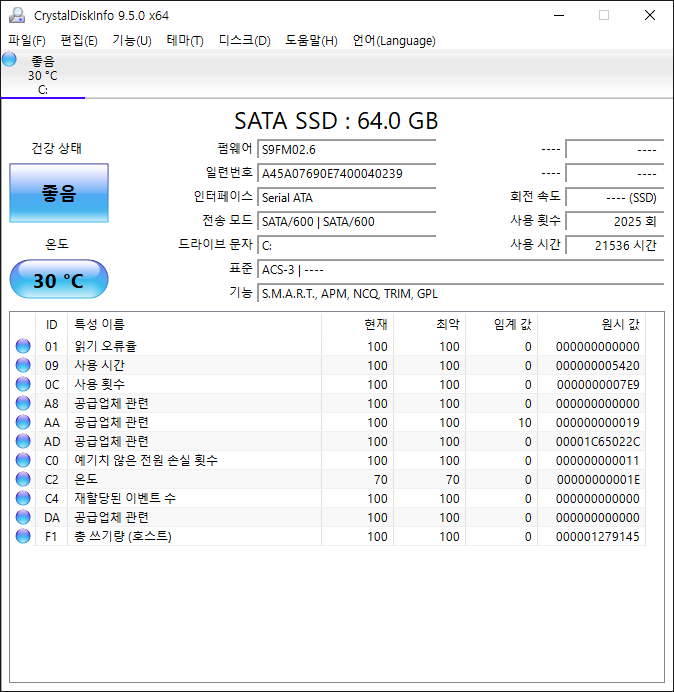The height and width of the screenshot is (692, 674).
Task: Click the 전송 모드 field SATA/600
Action: click(x=347, y=221)
